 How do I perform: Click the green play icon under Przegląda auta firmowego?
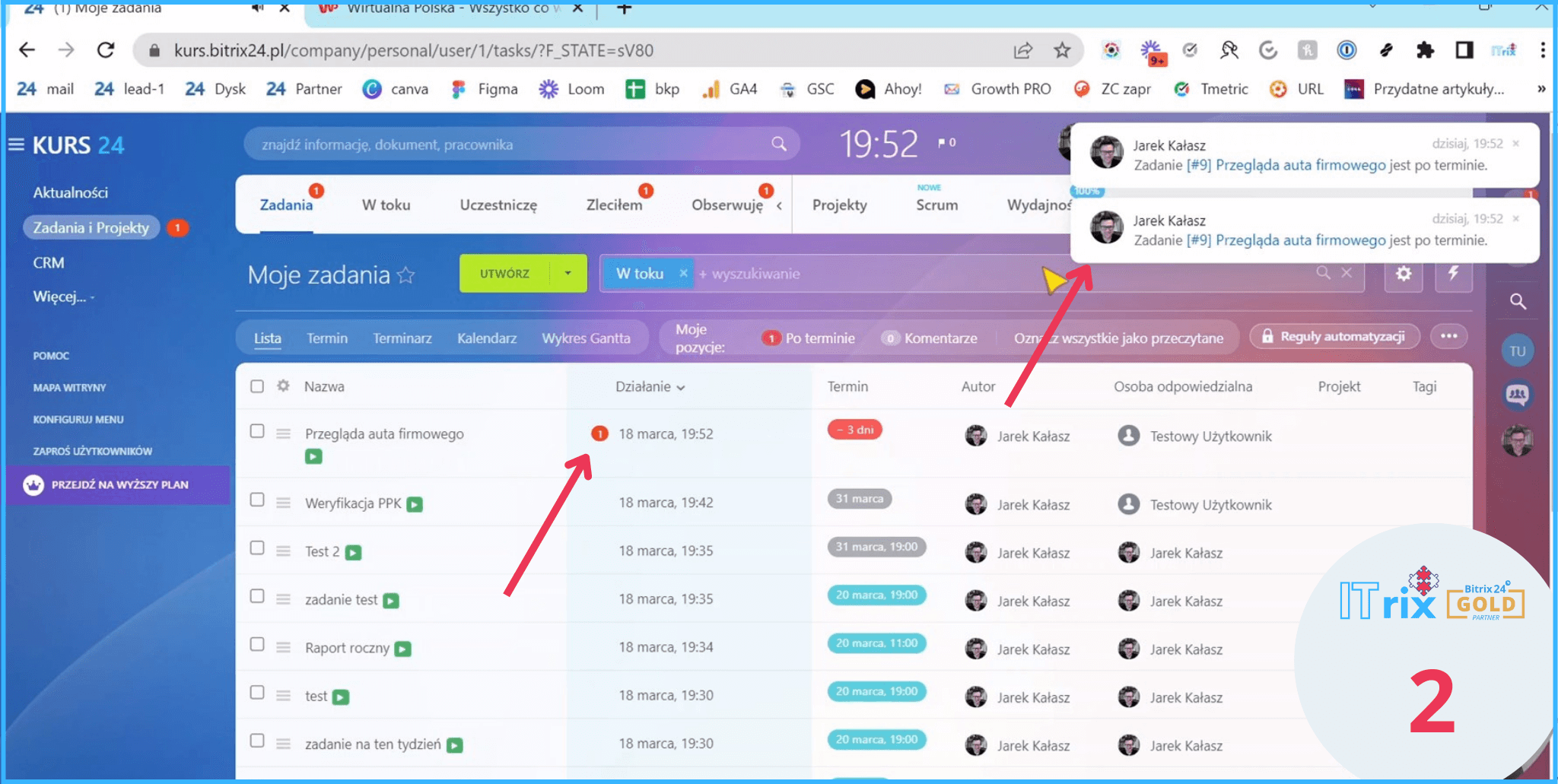pos(313,457)
